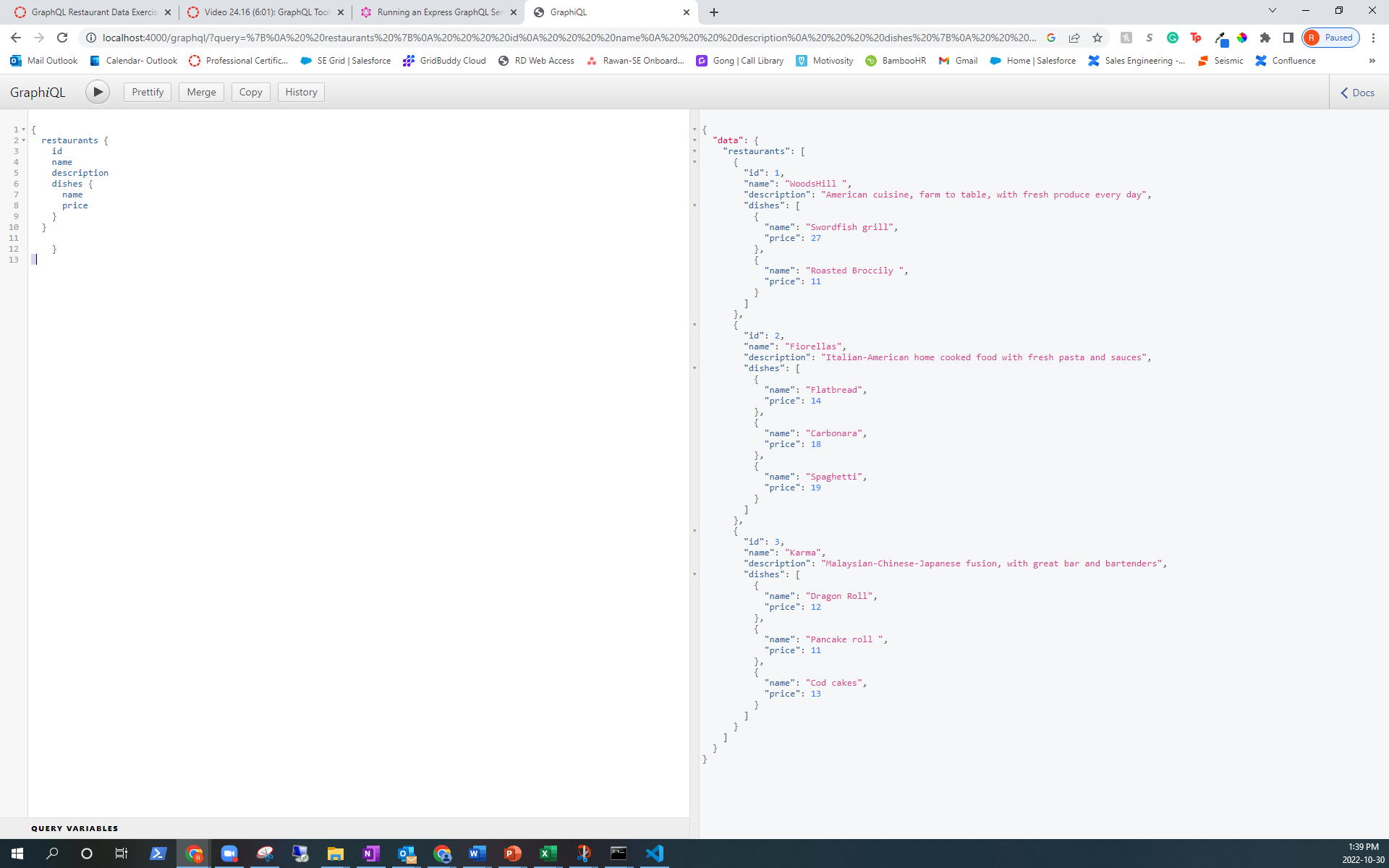View site information icon in address bar
The height and width of the screenshot is (868, 1389).
(x=91, y=38)
